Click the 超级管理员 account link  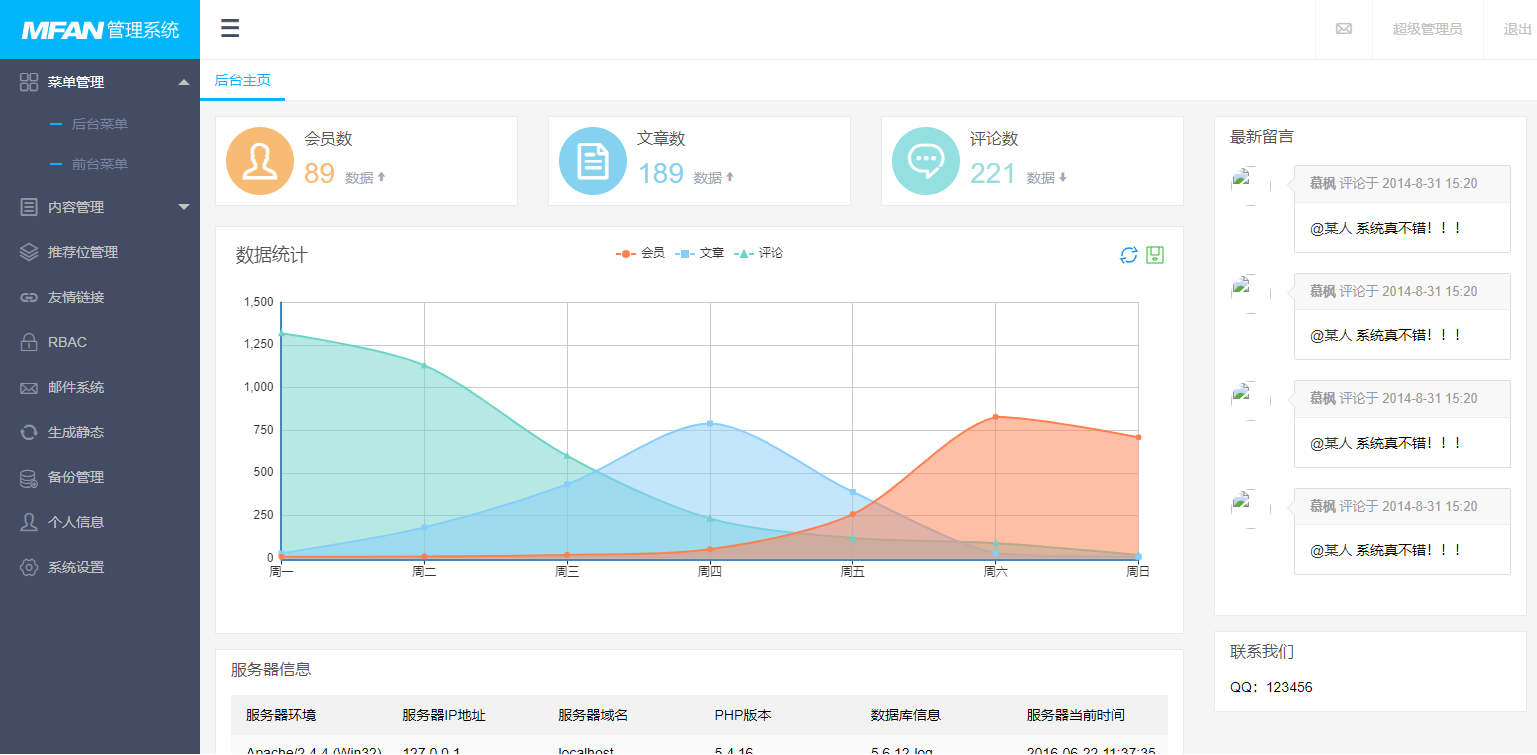pyautogui.click(x=1427, y=28)
